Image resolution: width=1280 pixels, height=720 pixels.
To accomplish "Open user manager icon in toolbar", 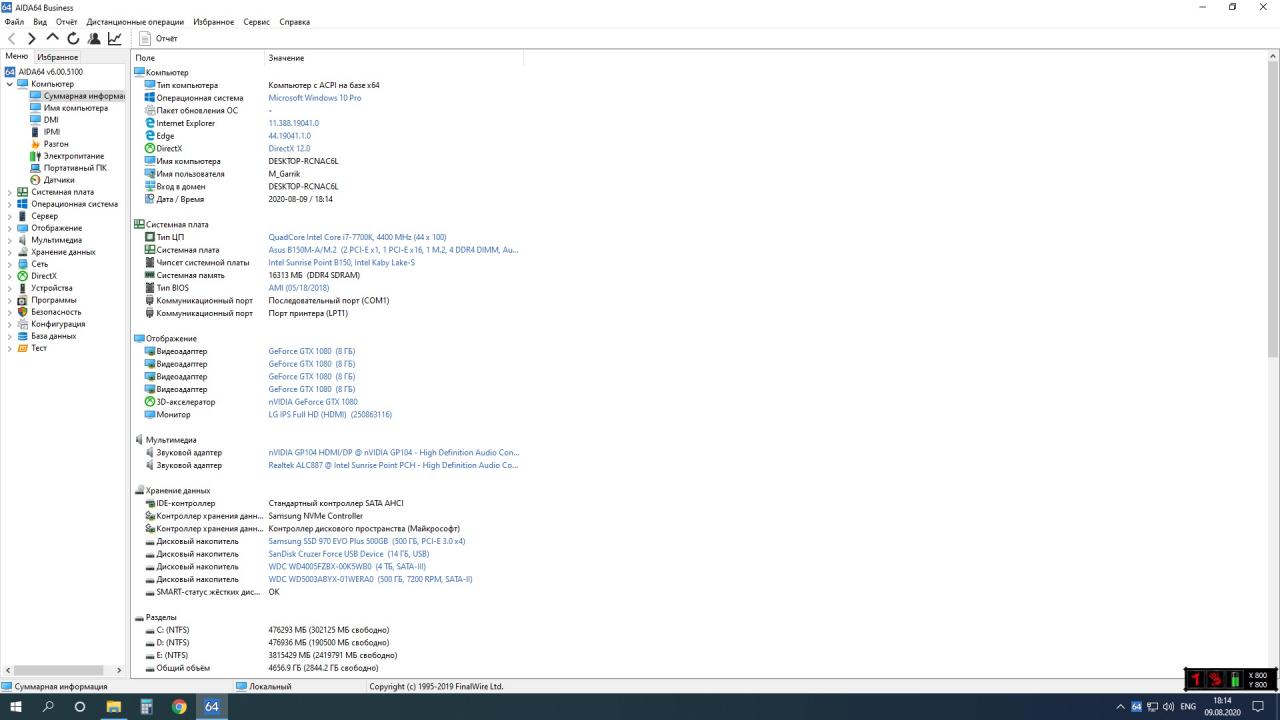I will click(94, 39).
